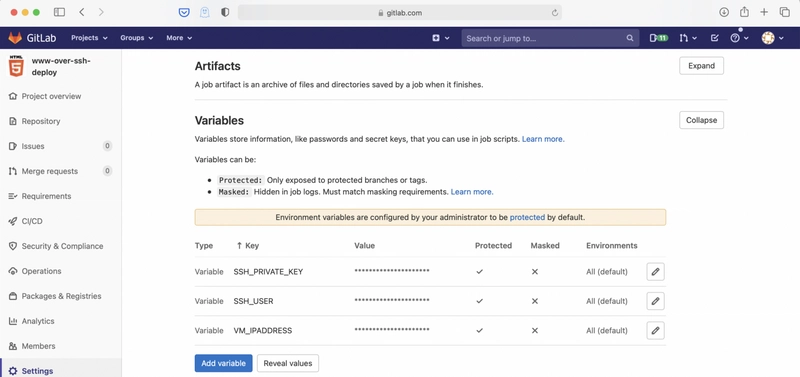
Task: Edit the SSH_USER variable pencil icon
Action: pyautogui.click(x=655, y=301)
